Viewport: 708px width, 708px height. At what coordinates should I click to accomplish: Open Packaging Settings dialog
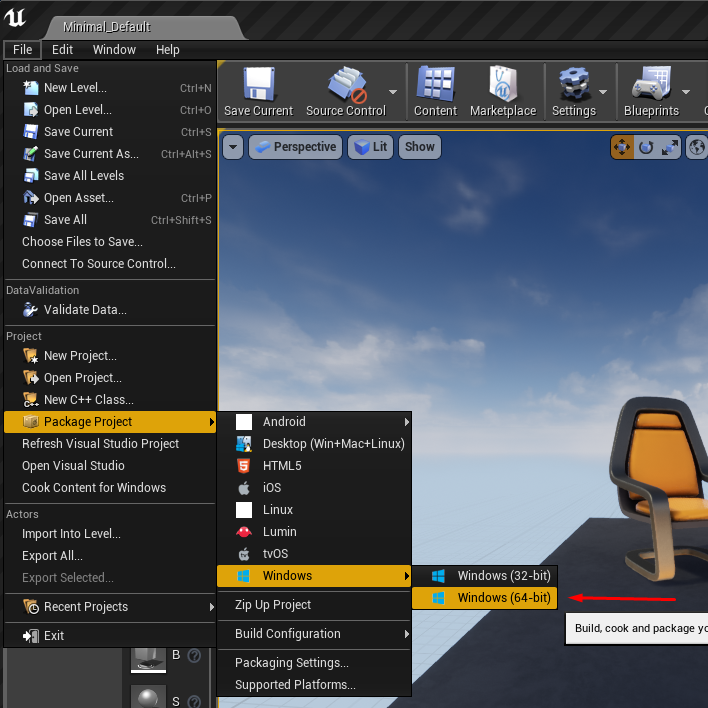[x=314, y=662]
